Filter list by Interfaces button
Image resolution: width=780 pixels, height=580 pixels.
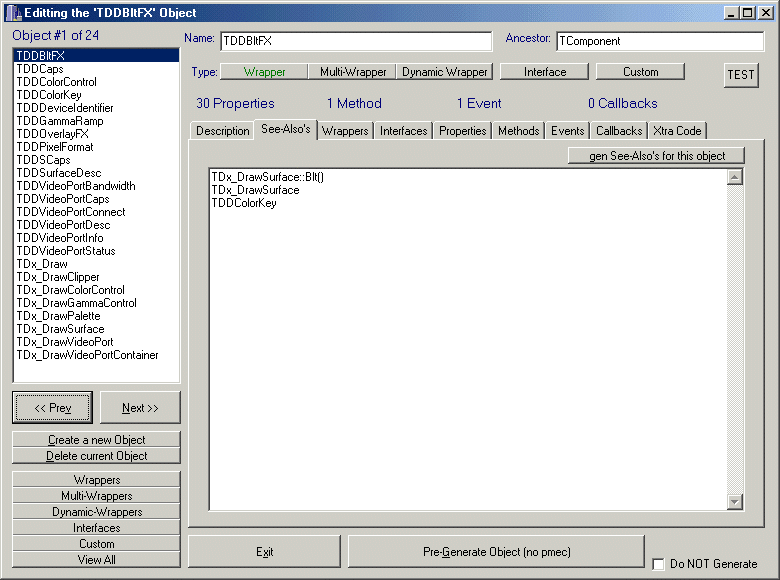point(96,528)
